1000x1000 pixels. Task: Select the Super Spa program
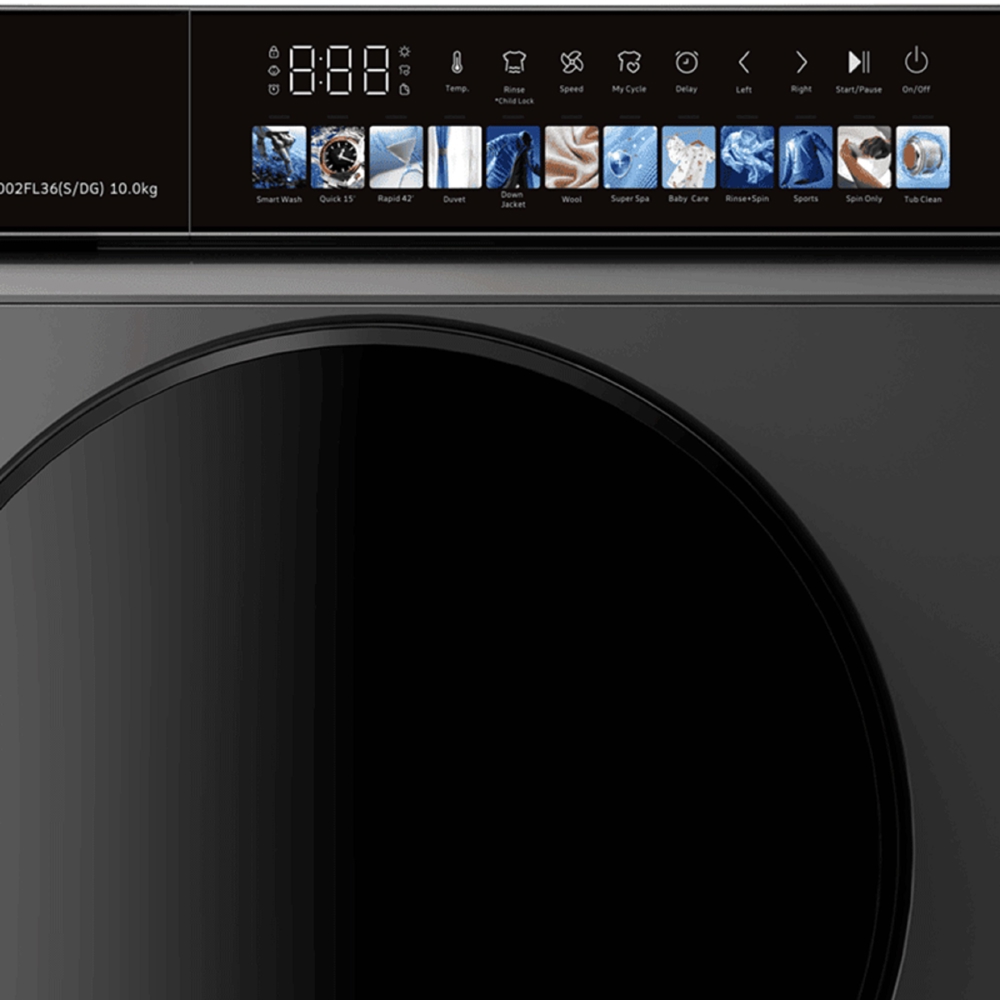[x=630, y=157]
